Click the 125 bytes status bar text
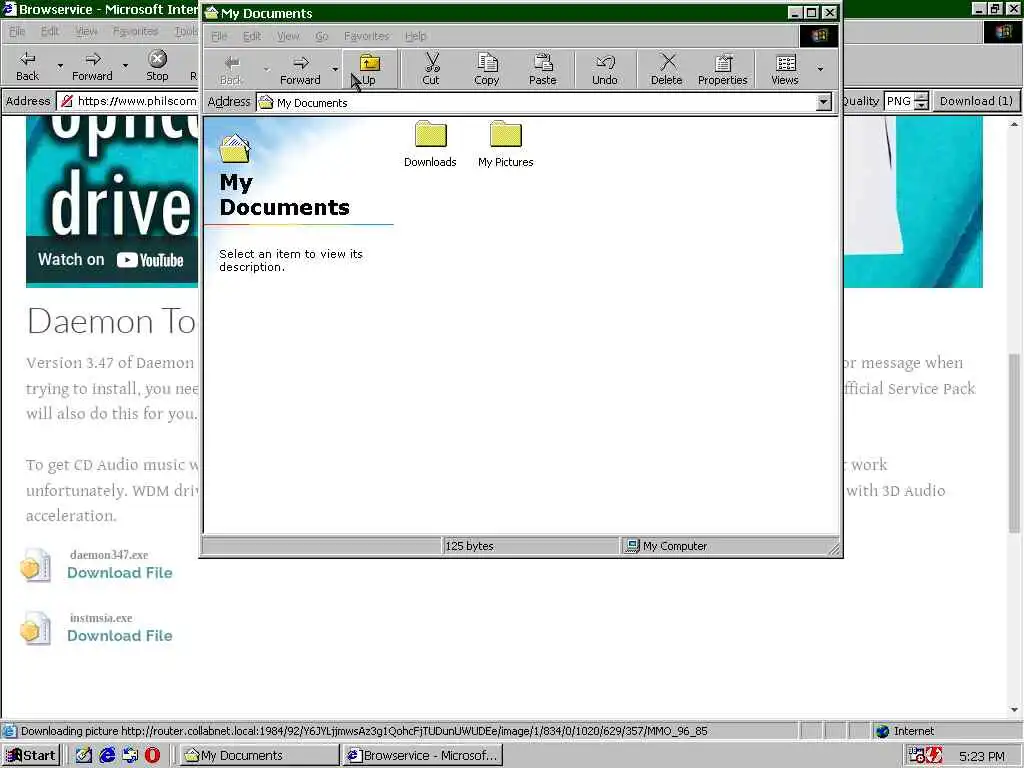This screenshot has width=1024, height=768. pyautogui.click(x=469, y=546)
